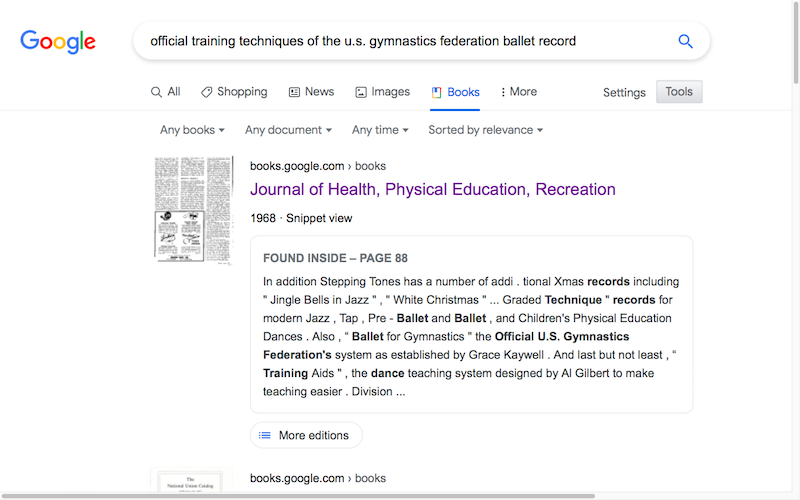The width and height of the screenshot is (800, 500).
Task: Click the Google logo
Action: point(58,41)
